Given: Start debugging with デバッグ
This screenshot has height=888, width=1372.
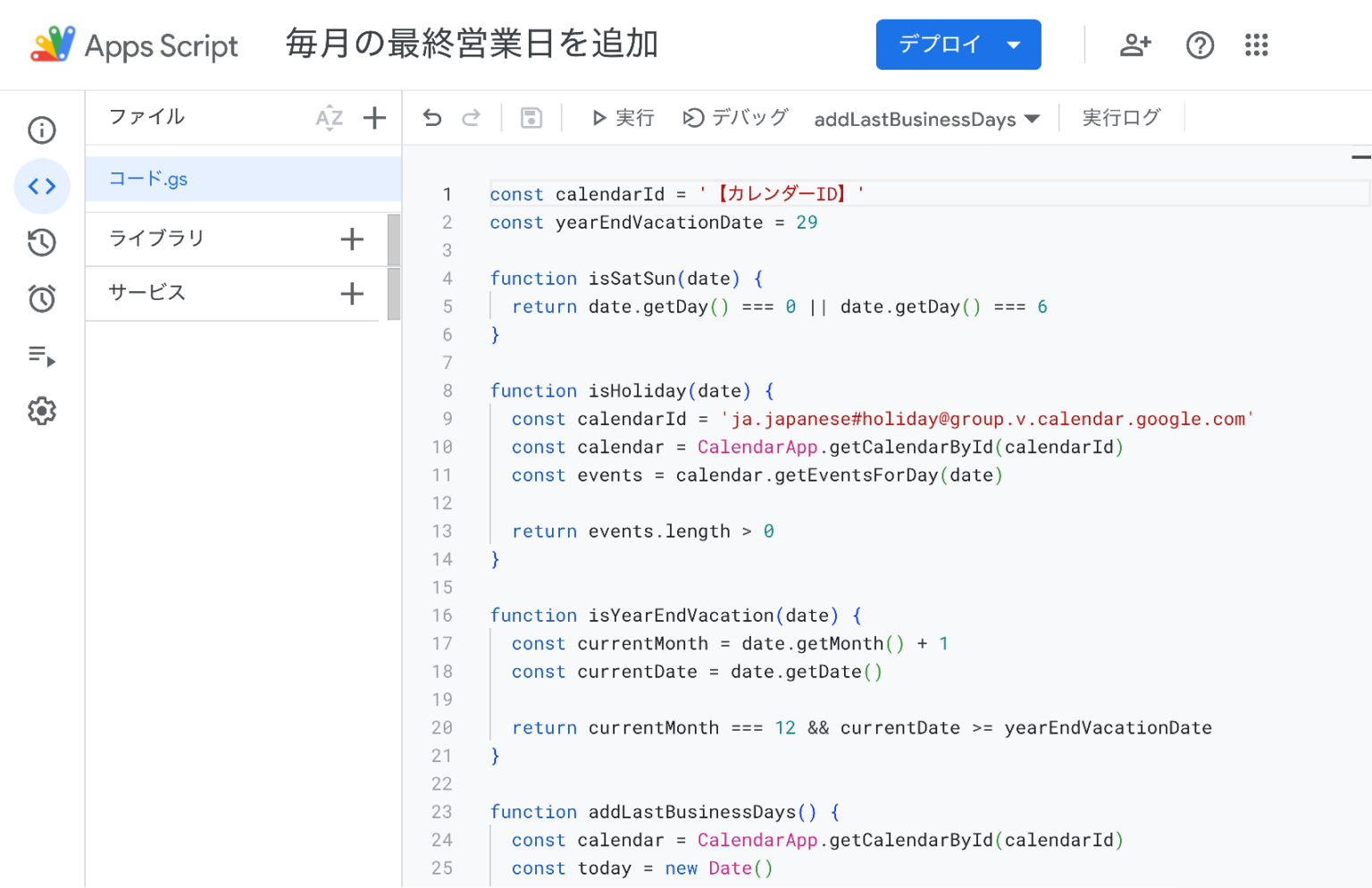Looking at the screenshot, I should (x=734, y=117).
